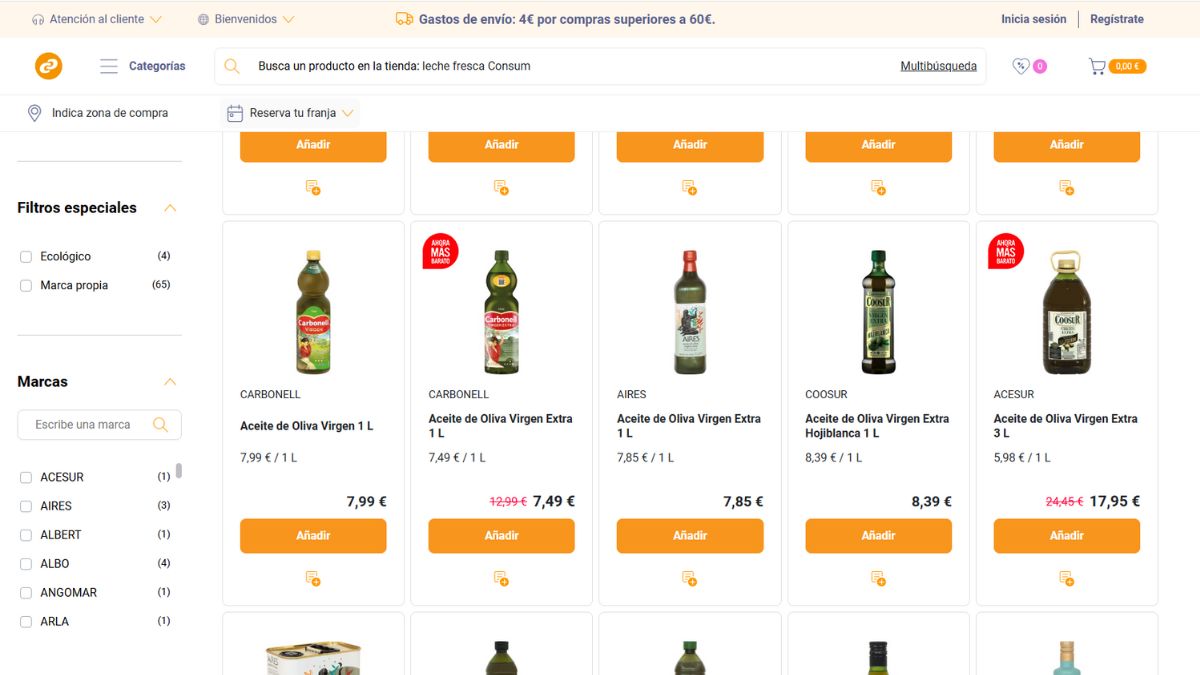Screen dimensions: 1200x675
Task: Open the Bienvenidos dropdown
Action: 247,18
